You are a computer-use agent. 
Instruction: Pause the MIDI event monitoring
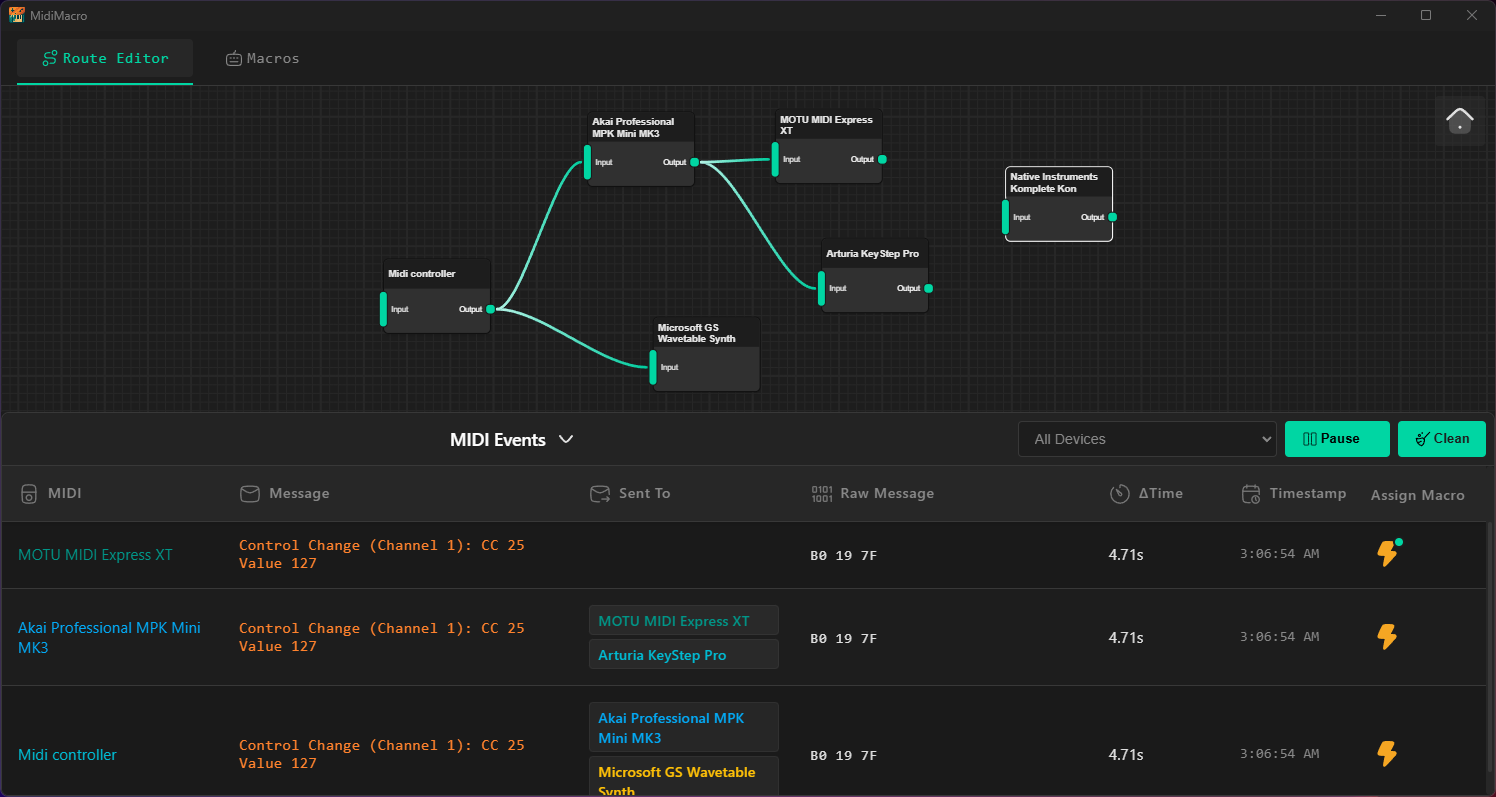[x=1336, y=439]
